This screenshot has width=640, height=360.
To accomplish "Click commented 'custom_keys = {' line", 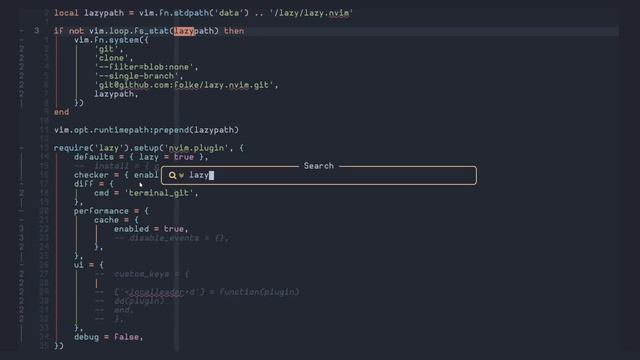I will pos(142,274).
